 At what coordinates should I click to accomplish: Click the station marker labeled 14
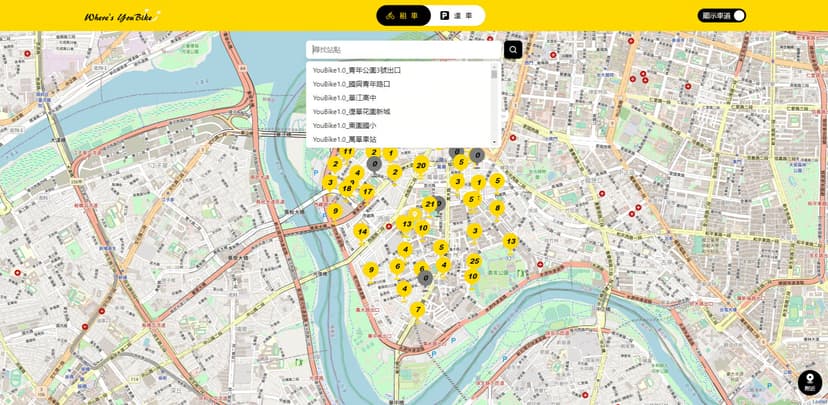[x=362, y=232]
